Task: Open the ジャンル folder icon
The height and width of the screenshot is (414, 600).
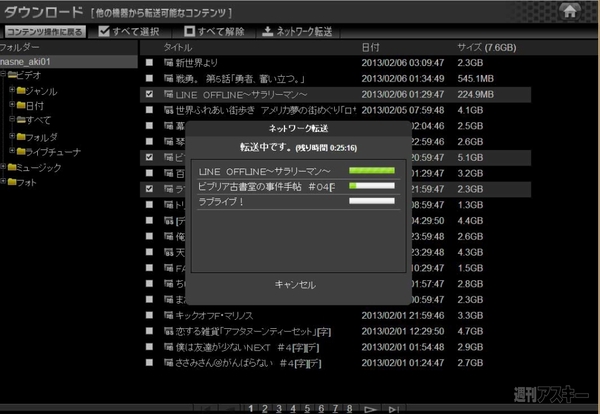Action: (x=21, y=91)
